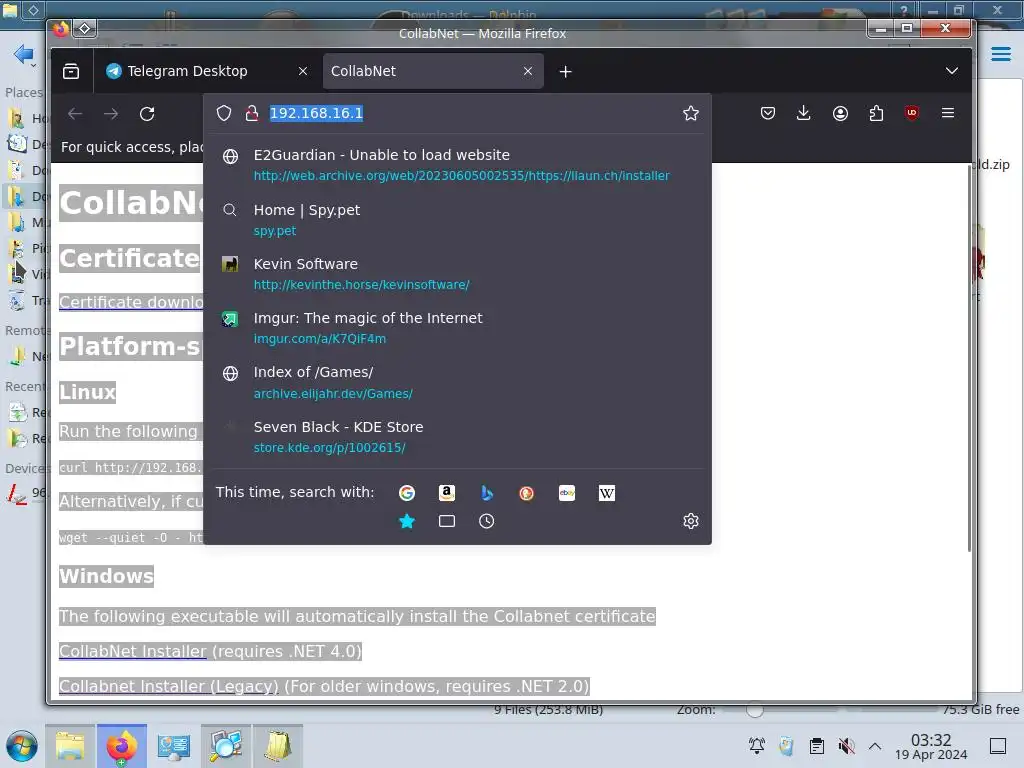Screen dimensions: 1024x768
Task: Search in open Tabs icon
Action: point(447,521)
